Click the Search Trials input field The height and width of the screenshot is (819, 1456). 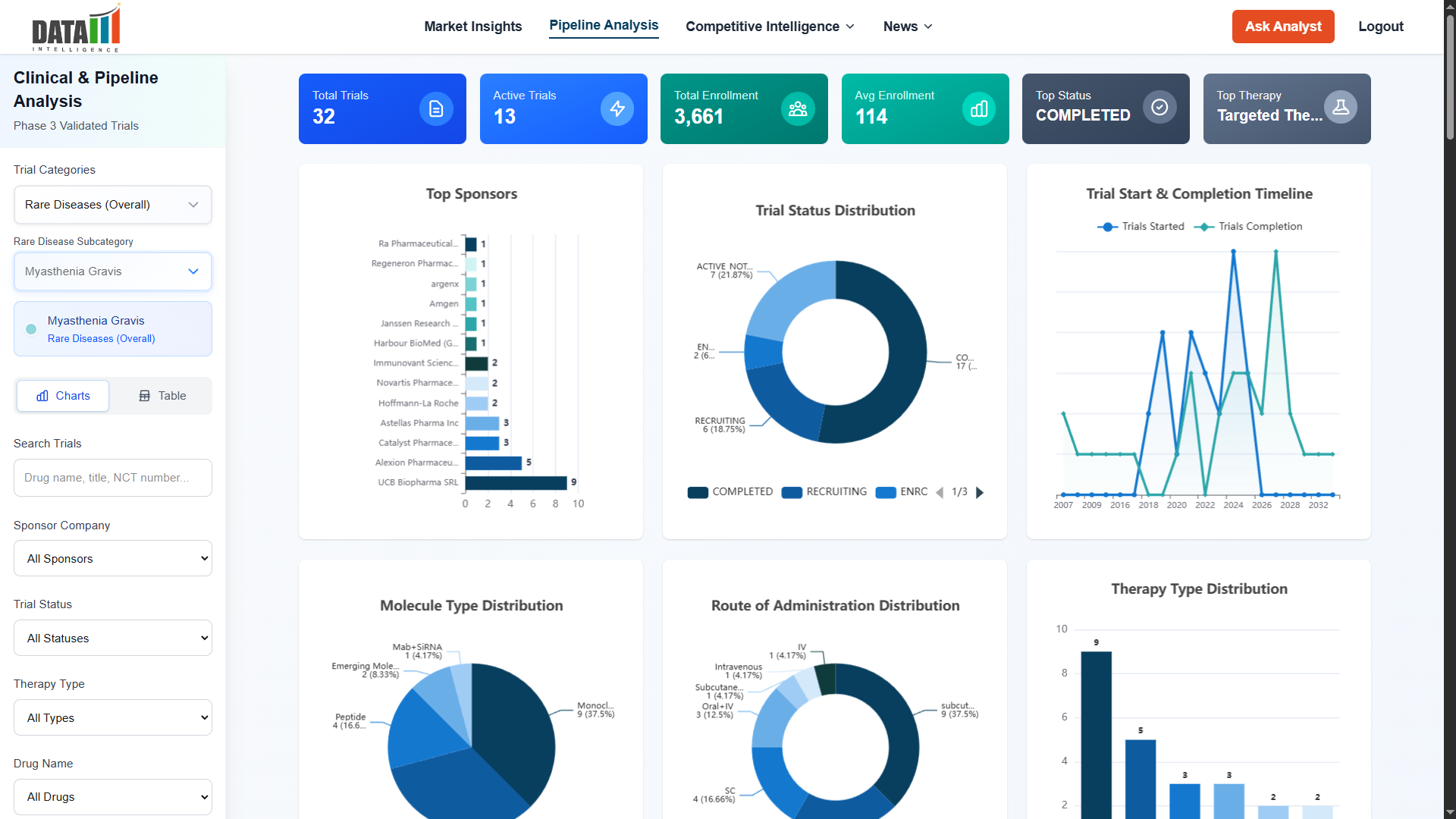coord(112,478)
